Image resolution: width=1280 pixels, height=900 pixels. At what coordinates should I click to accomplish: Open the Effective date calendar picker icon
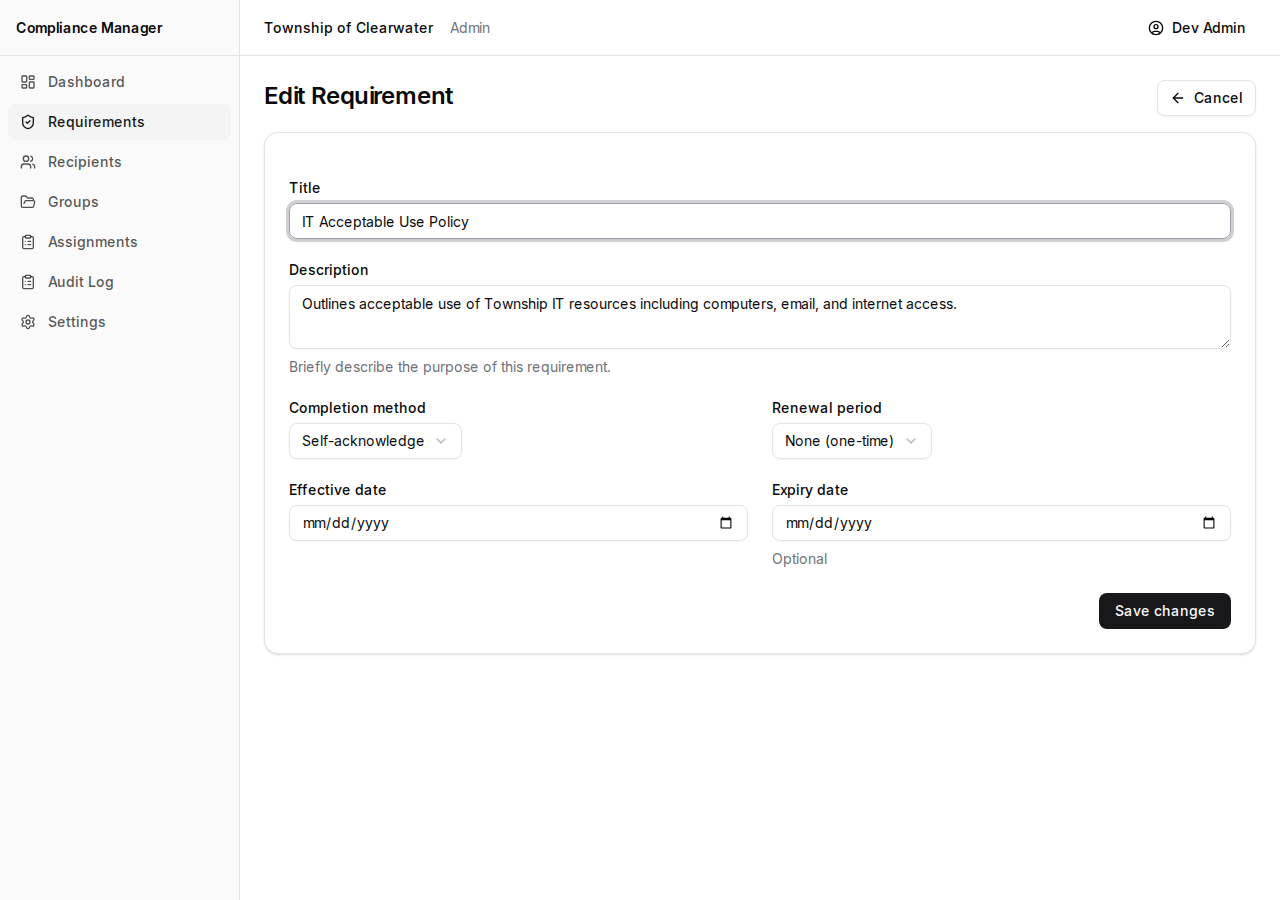point(727,523)
